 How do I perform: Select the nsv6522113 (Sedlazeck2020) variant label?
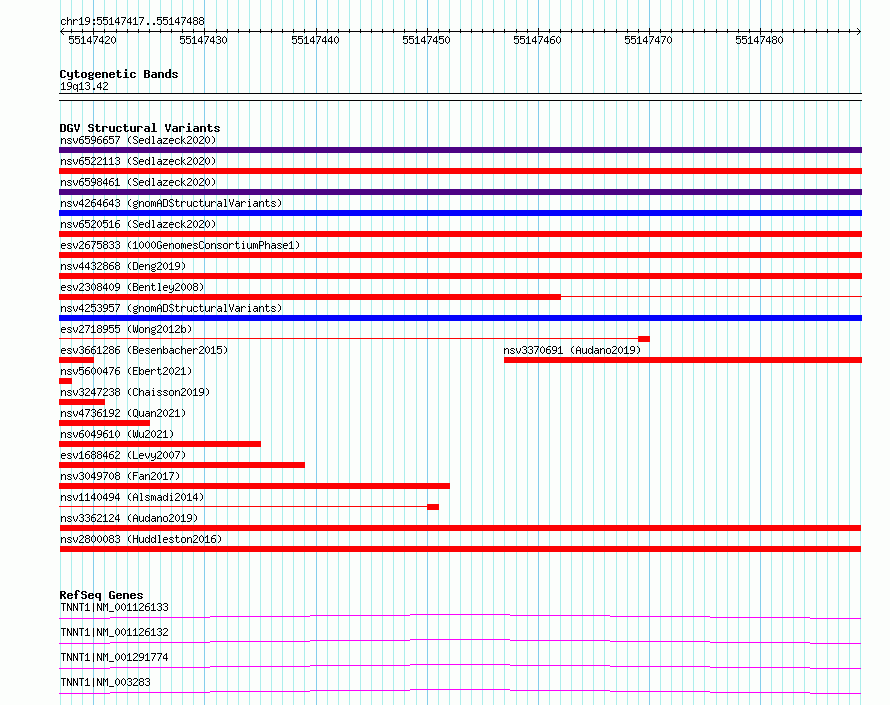click(138, 161)
